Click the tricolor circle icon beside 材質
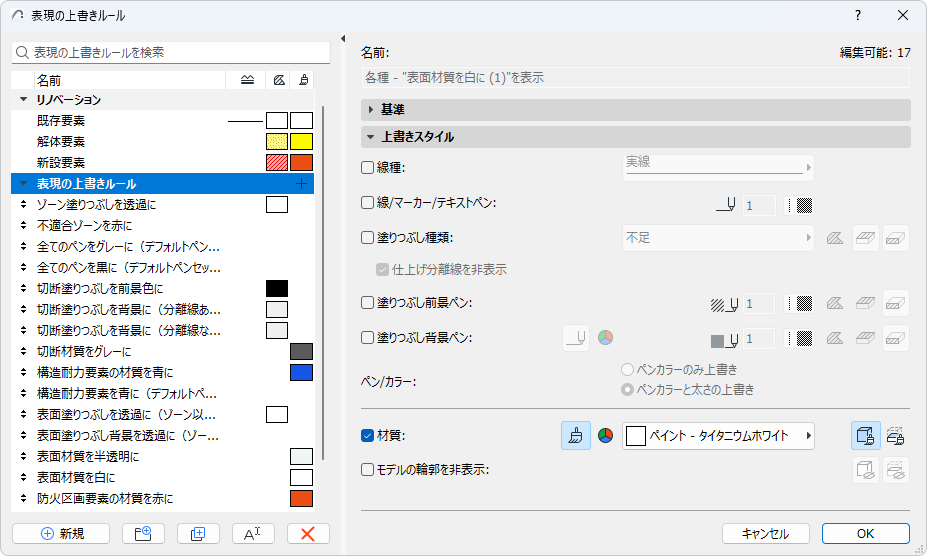The width and height of the screenshot is (927, 556). coord(604,436)
